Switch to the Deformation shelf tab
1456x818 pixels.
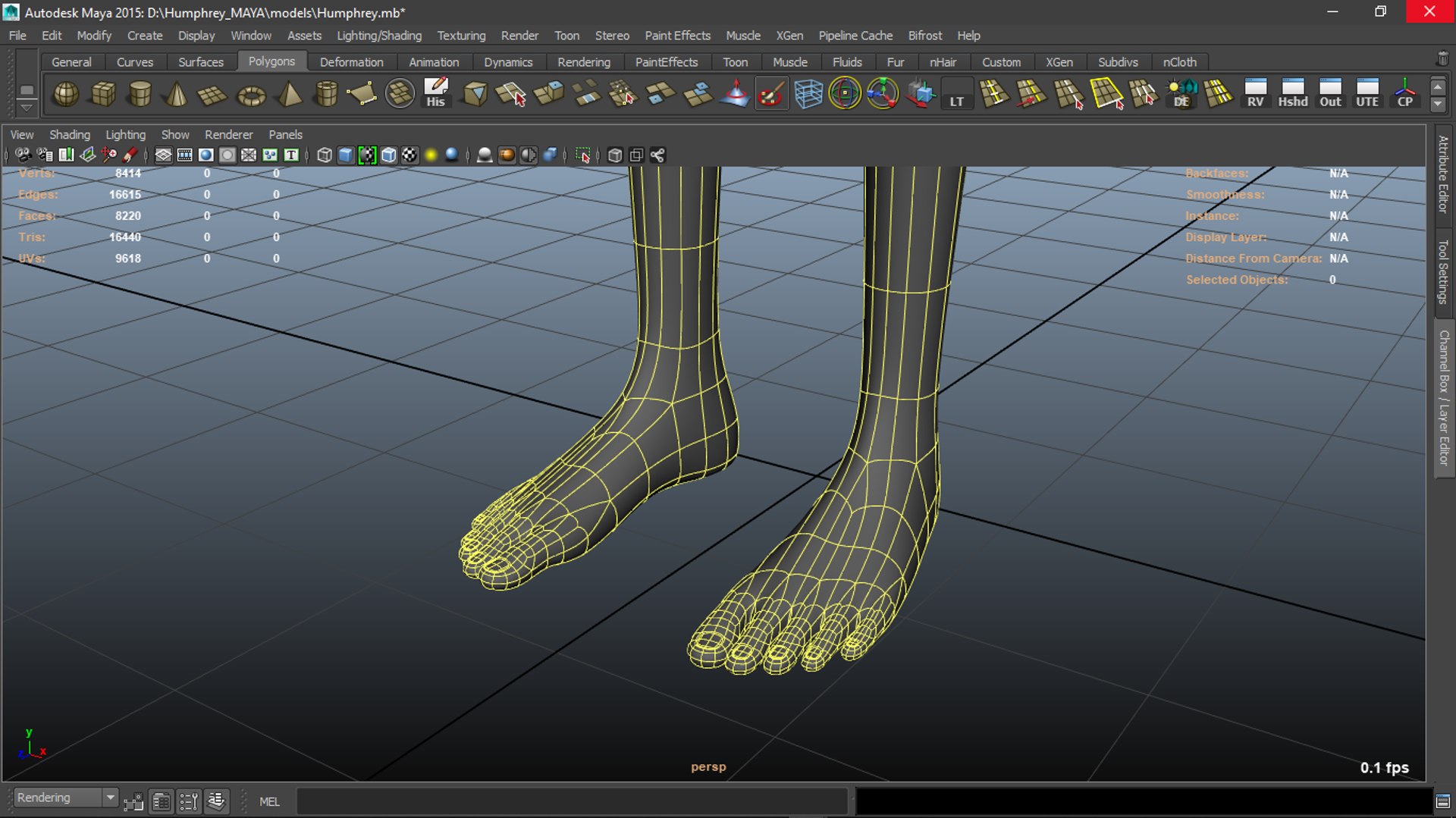pos(351,62)
